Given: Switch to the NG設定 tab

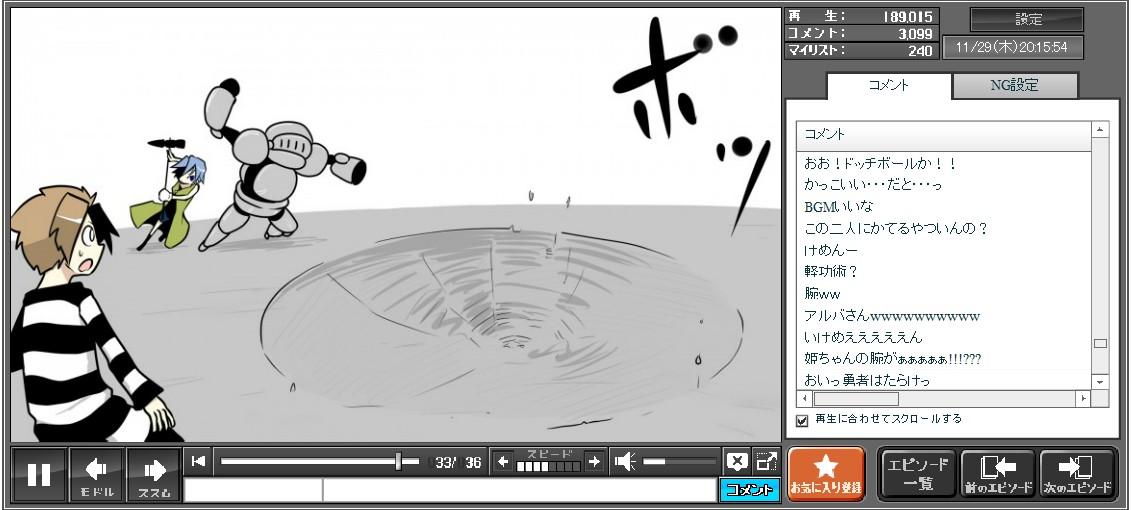Looking at the screenshot, I should 1014,86.
